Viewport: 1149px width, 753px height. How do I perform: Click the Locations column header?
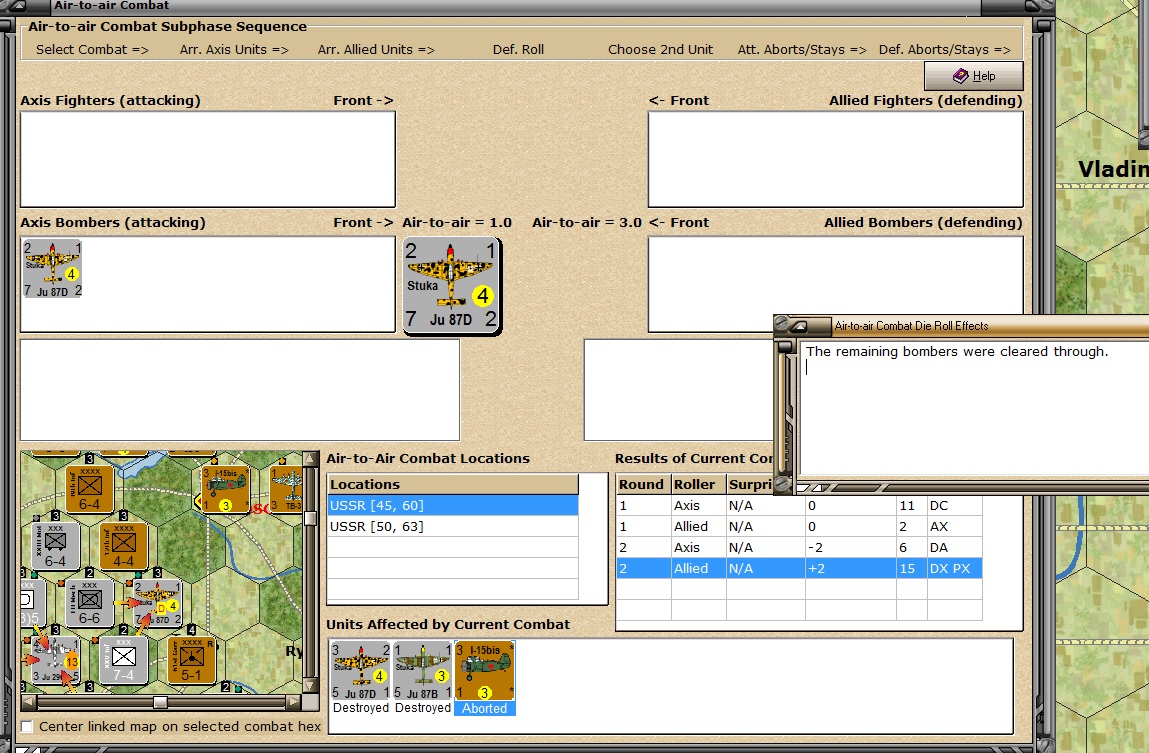pos(453,484)
